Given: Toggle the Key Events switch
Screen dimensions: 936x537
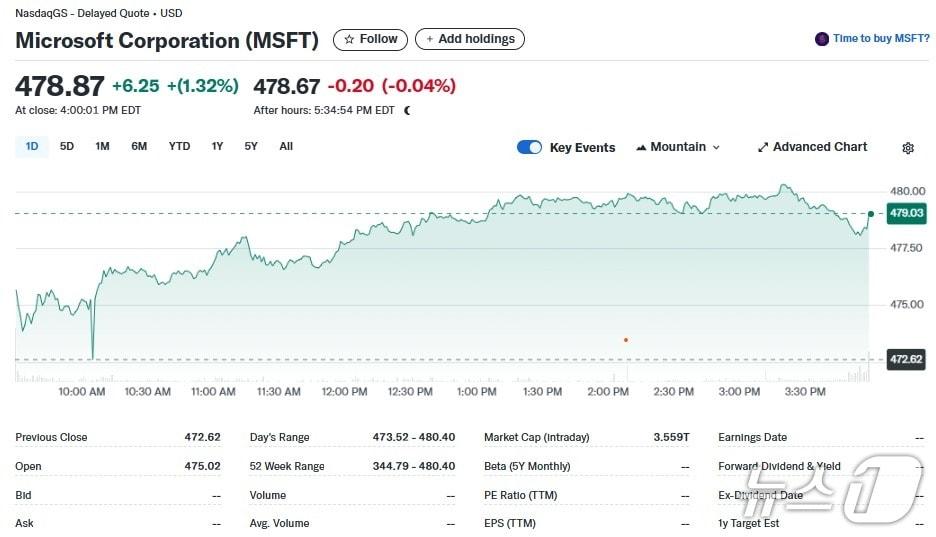Looking at the screenshot, I should point(529,147).
